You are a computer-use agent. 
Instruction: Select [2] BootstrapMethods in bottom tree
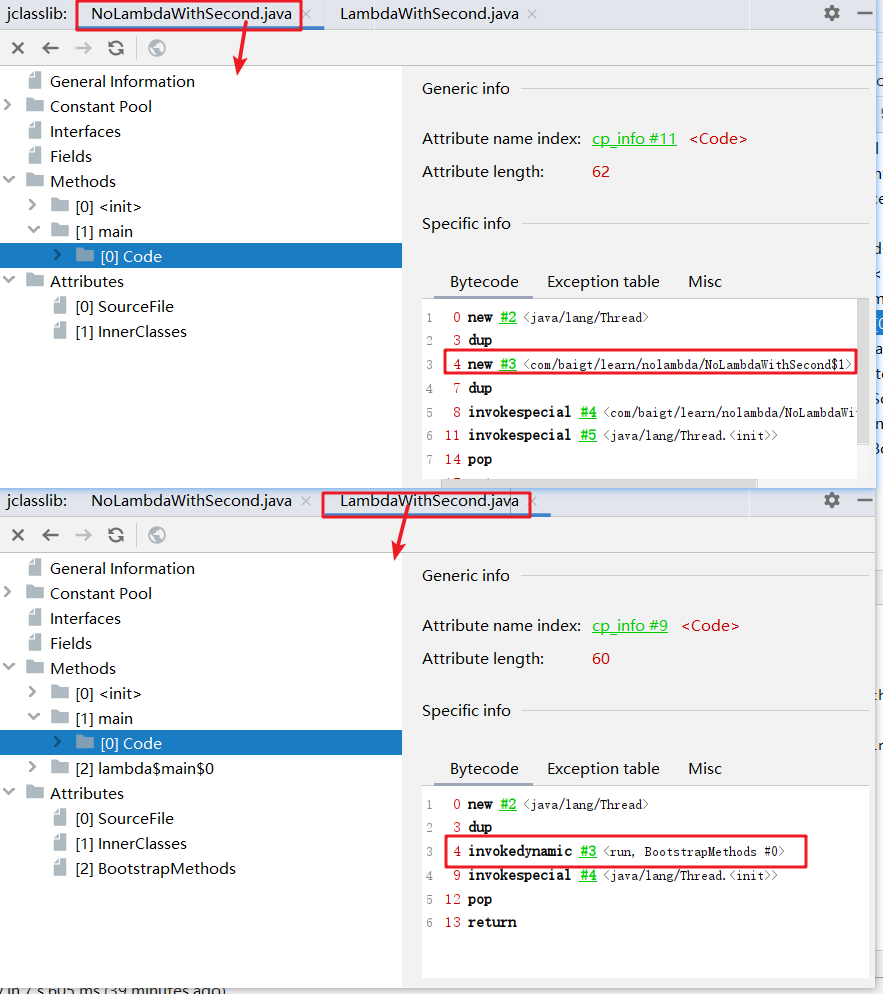(x=155, y=869)
